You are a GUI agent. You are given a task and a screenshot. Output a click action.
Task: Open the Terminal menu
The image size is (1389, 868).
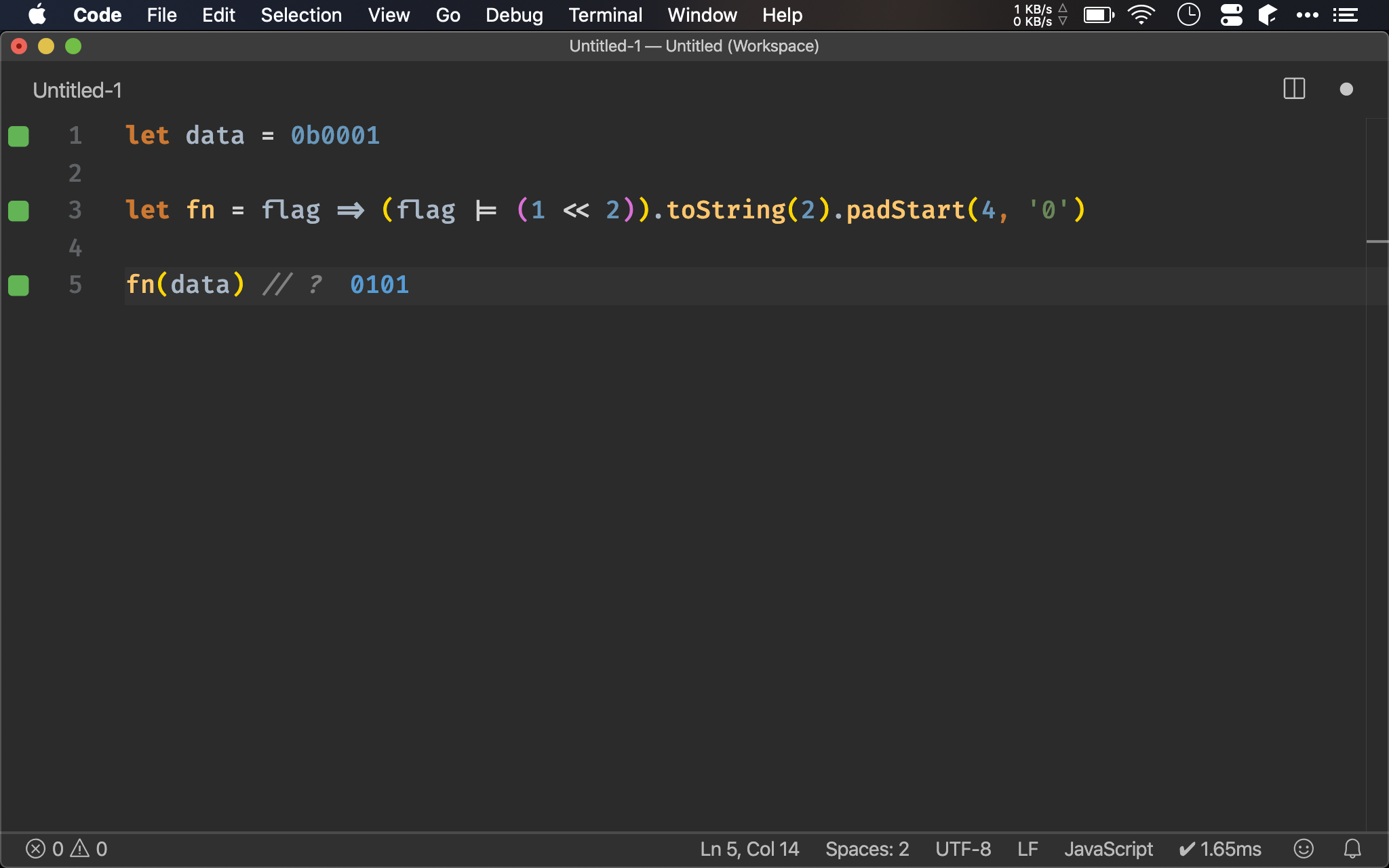603,14
